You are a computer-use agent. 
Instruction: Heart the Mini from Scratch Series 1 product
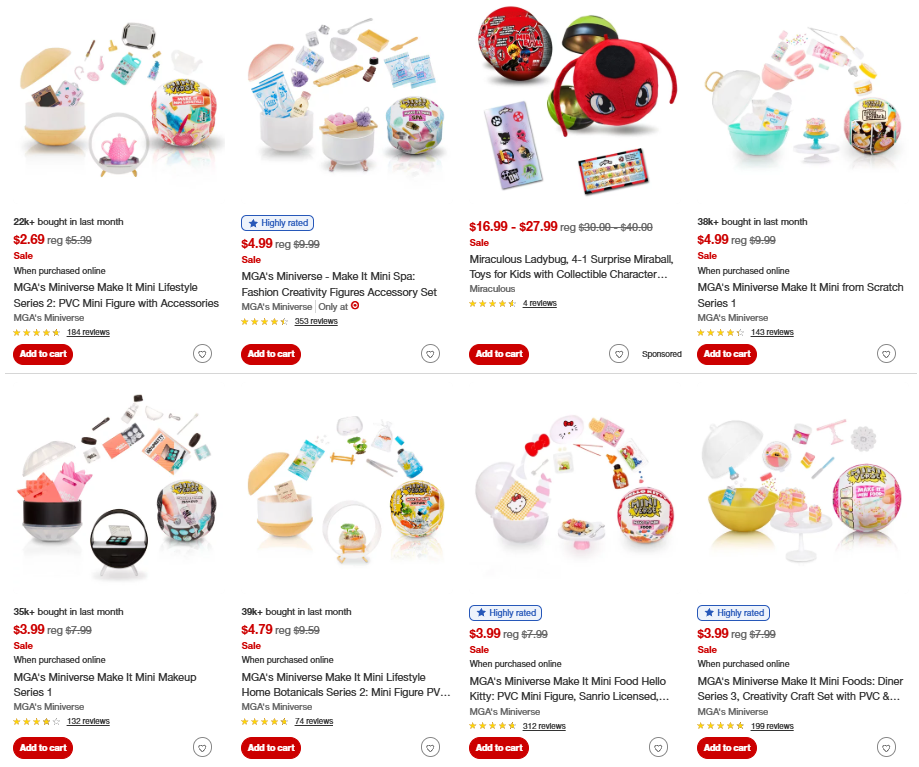pos(886,354)
